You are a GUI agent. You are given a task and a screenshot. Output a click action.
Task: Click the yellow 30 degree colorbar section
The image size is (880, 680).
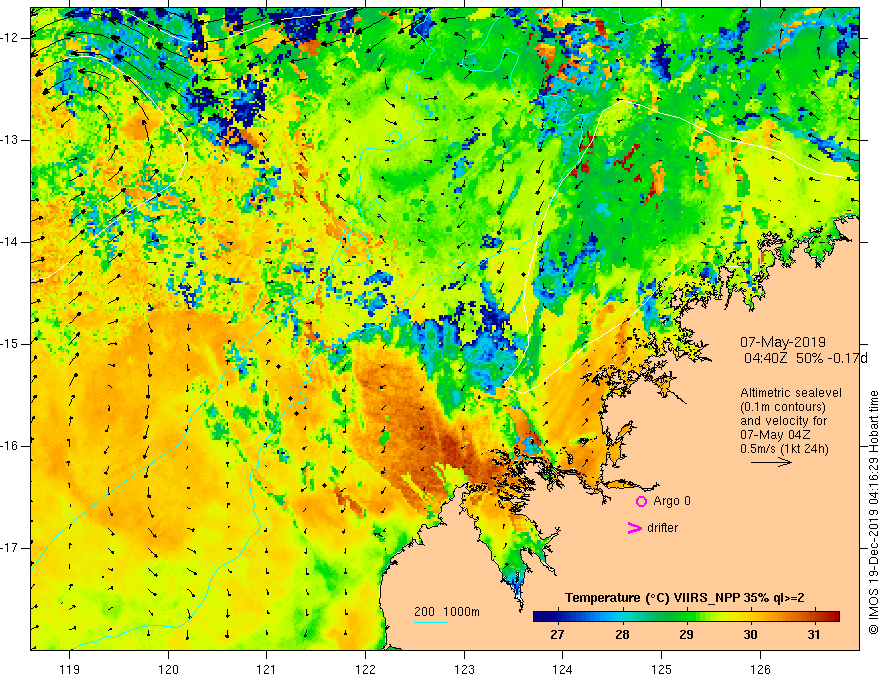(750, 617)
